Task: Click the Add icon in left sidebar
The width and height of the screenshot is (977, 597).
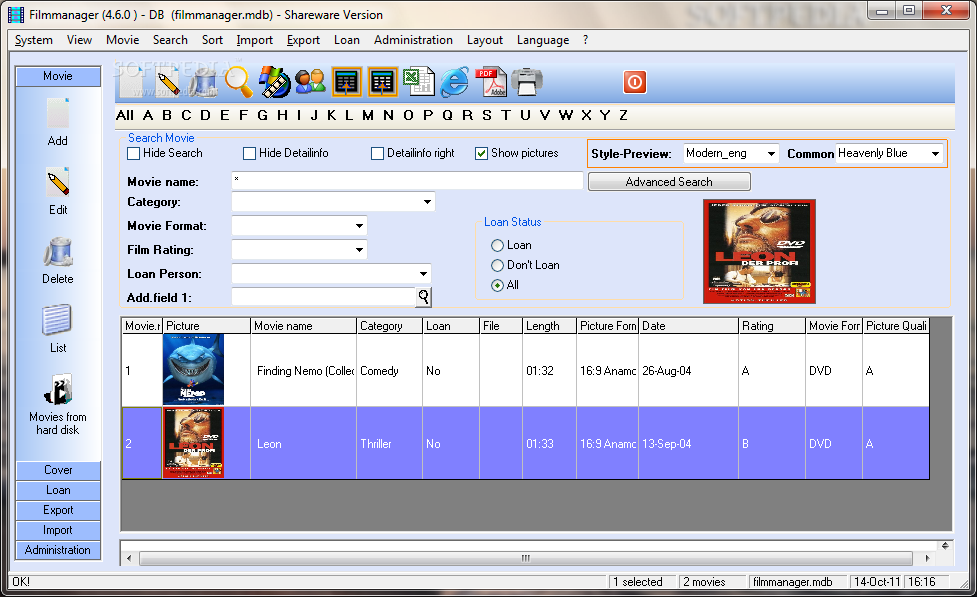Action: click(x=58, y=113)
